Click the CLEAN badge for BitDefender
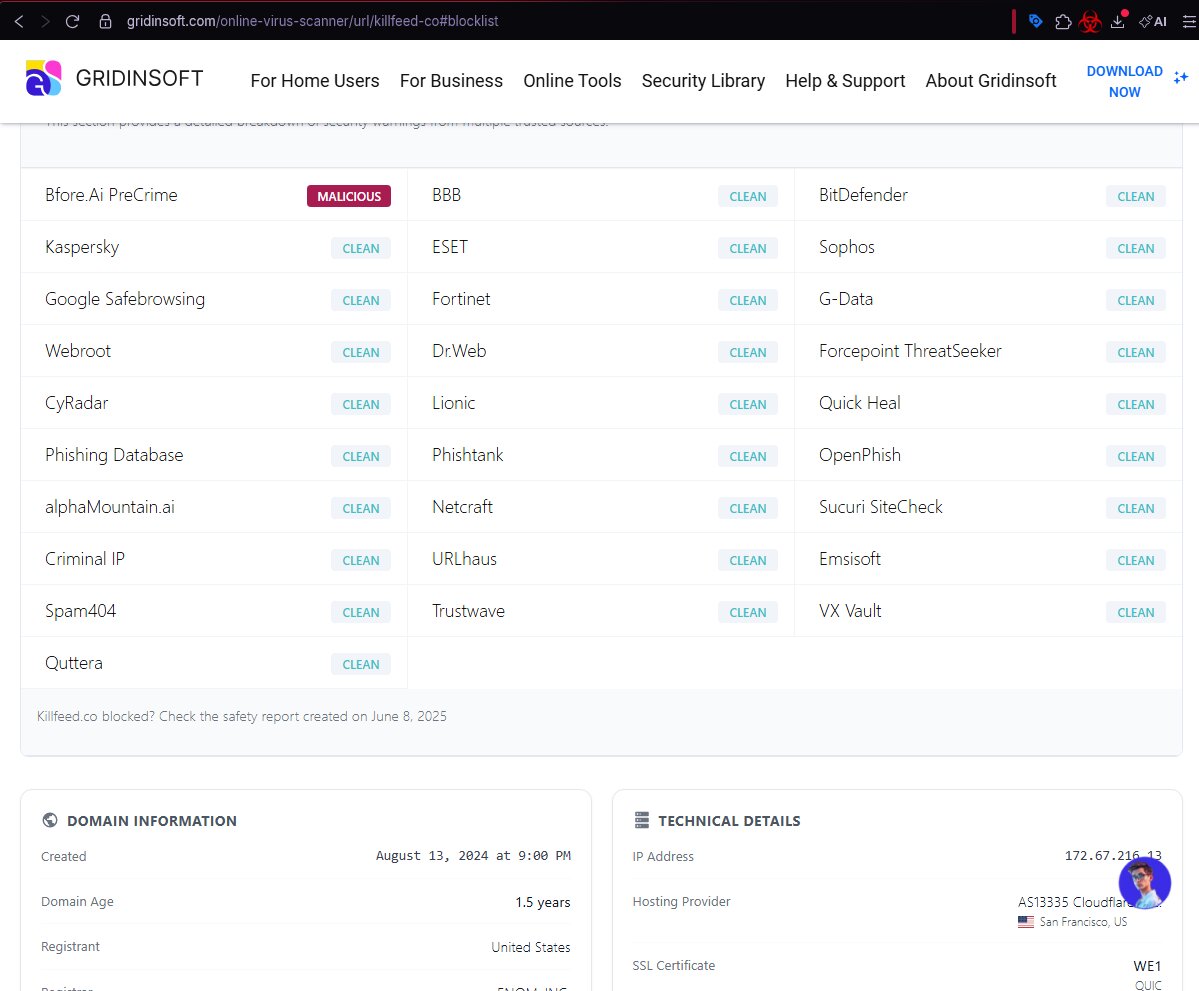 1136,197
